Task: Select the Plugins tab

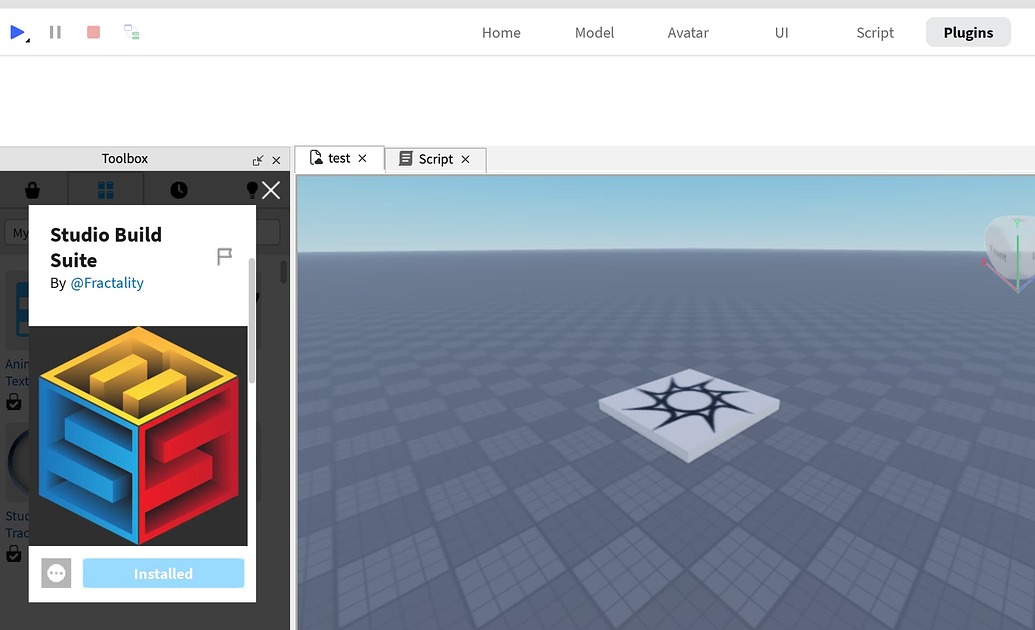Action: point(968,32)
